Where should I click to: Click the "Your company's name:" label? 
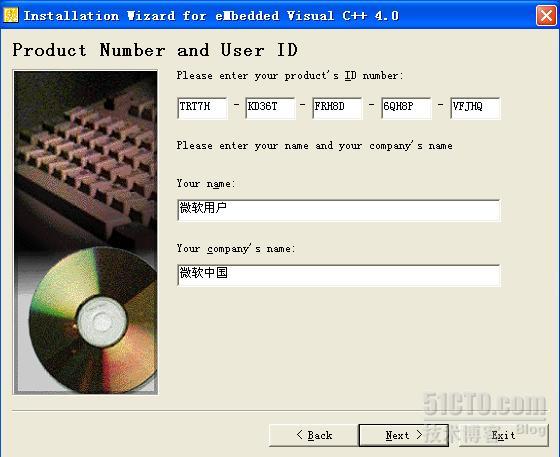(236, 248)
